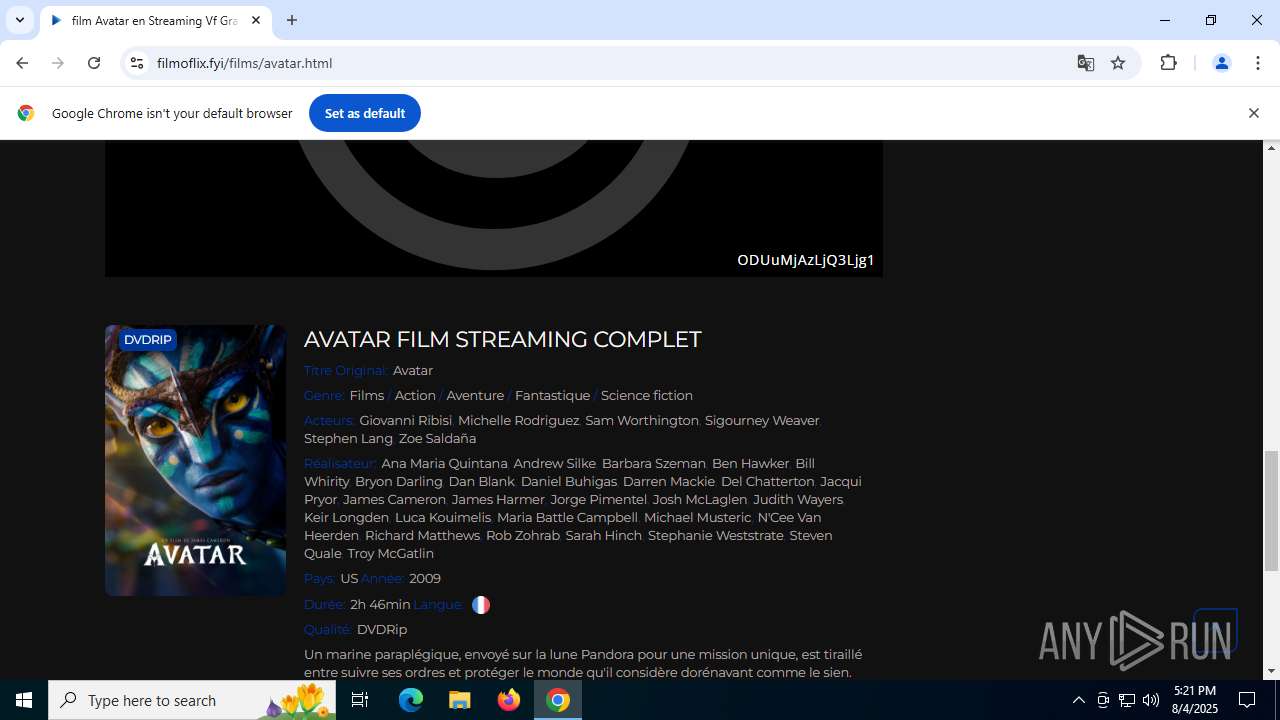Screen dimensions: 1280x720
Task: Click Ana Maria Quintana name
Action: click(x=444, y=463)
